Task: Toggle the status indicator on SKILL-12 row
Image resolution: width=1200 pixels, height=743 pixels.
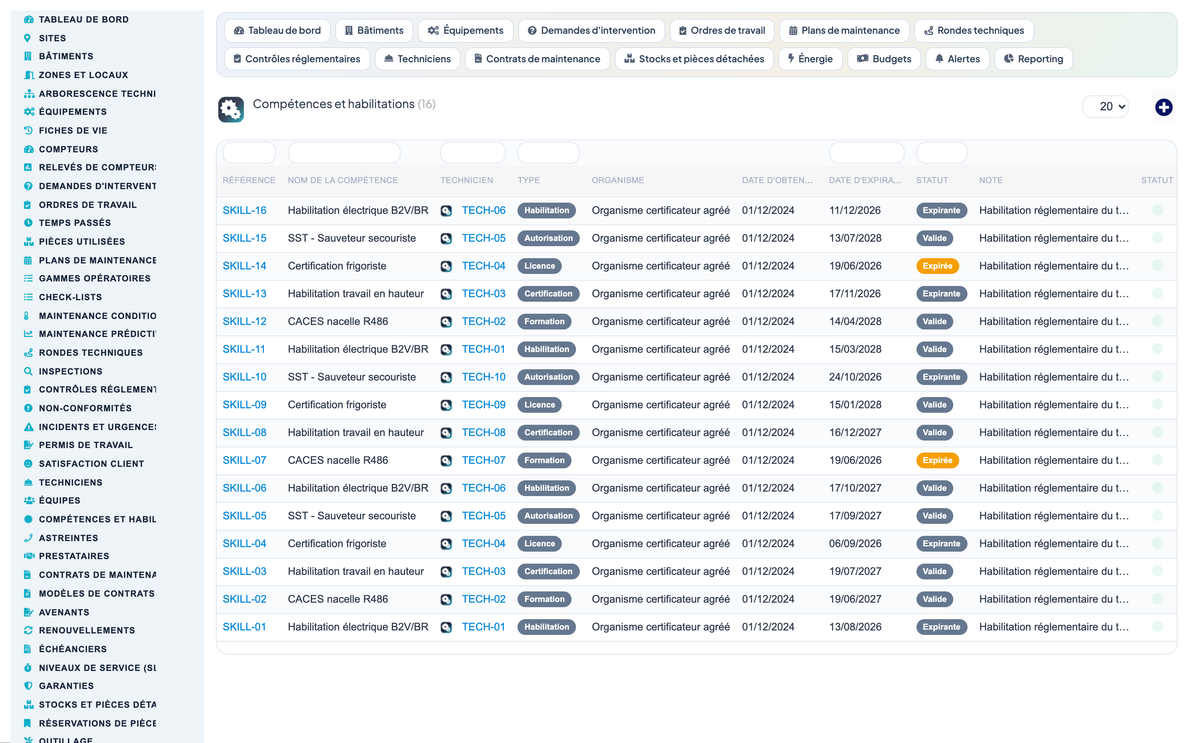Action: coord(1157,322)
